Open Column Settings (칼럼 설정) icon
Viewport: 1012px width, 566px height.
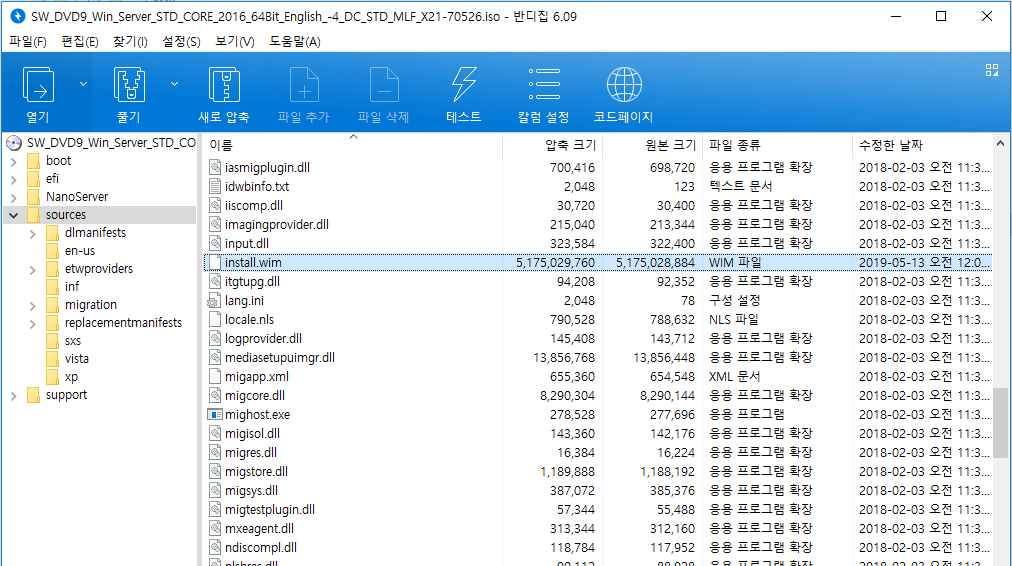544,85
